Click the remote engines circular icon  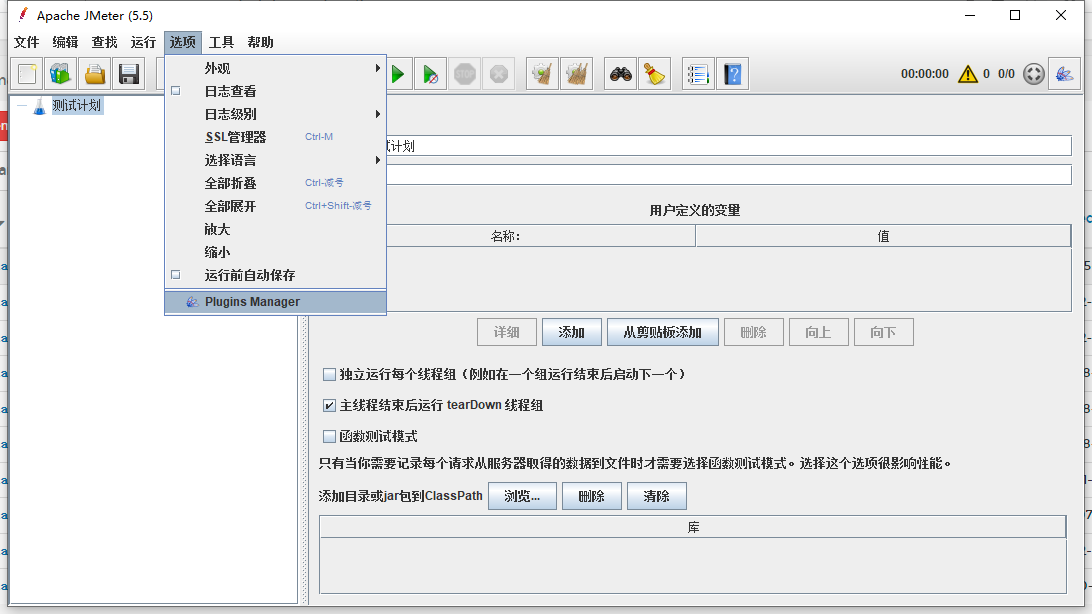1034,74
